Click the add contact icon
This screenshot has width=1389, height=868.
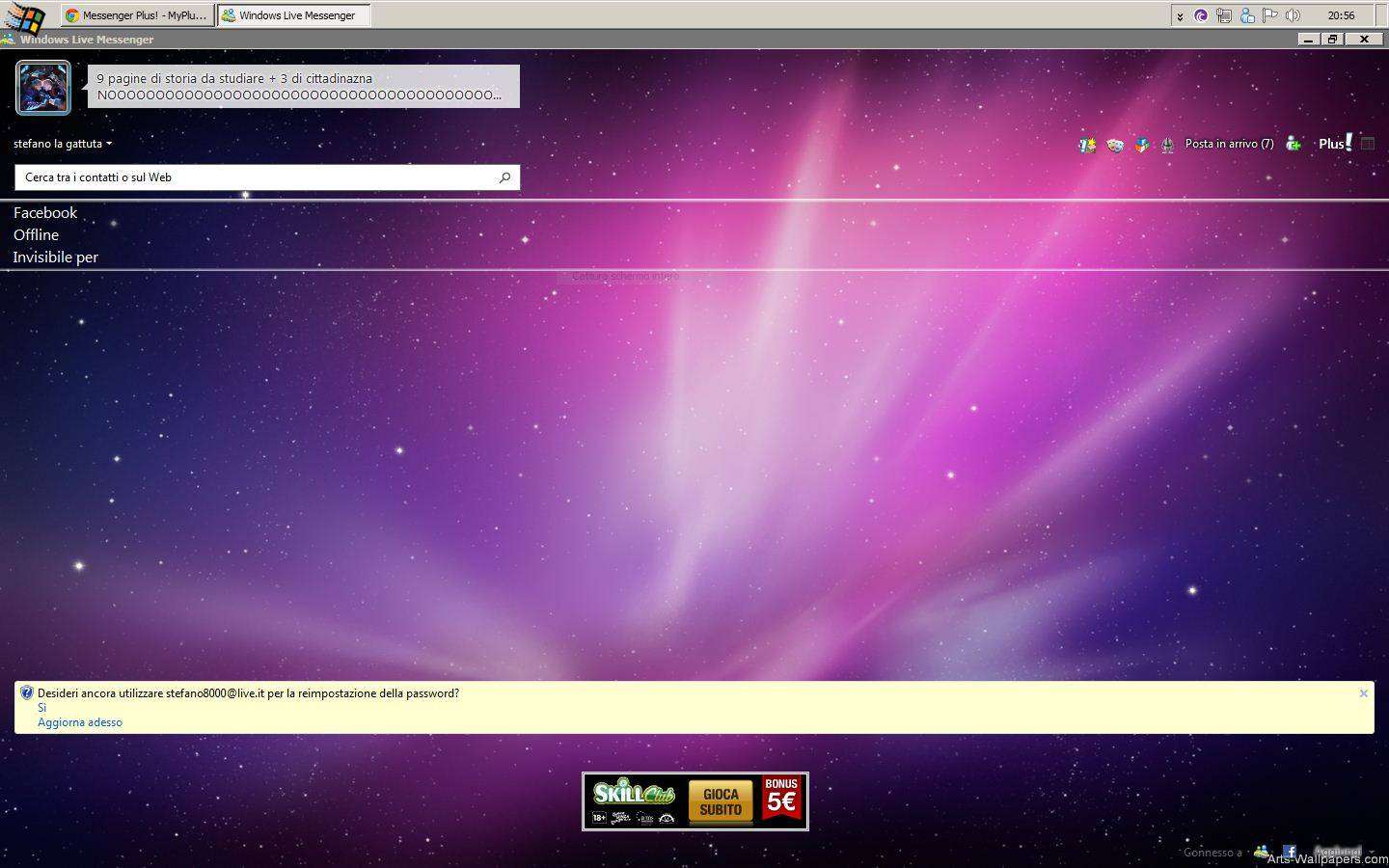[1294, 144]
